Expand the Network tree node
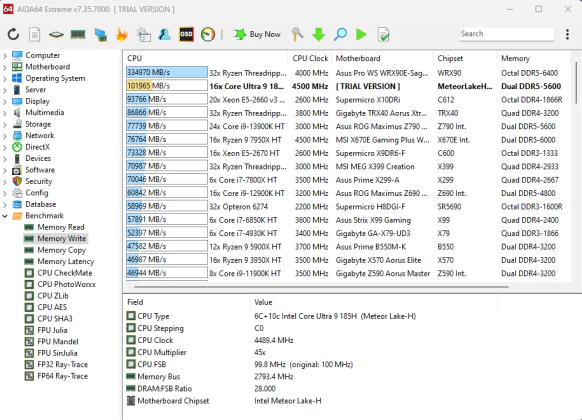This screenshot has height=420, width=582. [5, 136]
